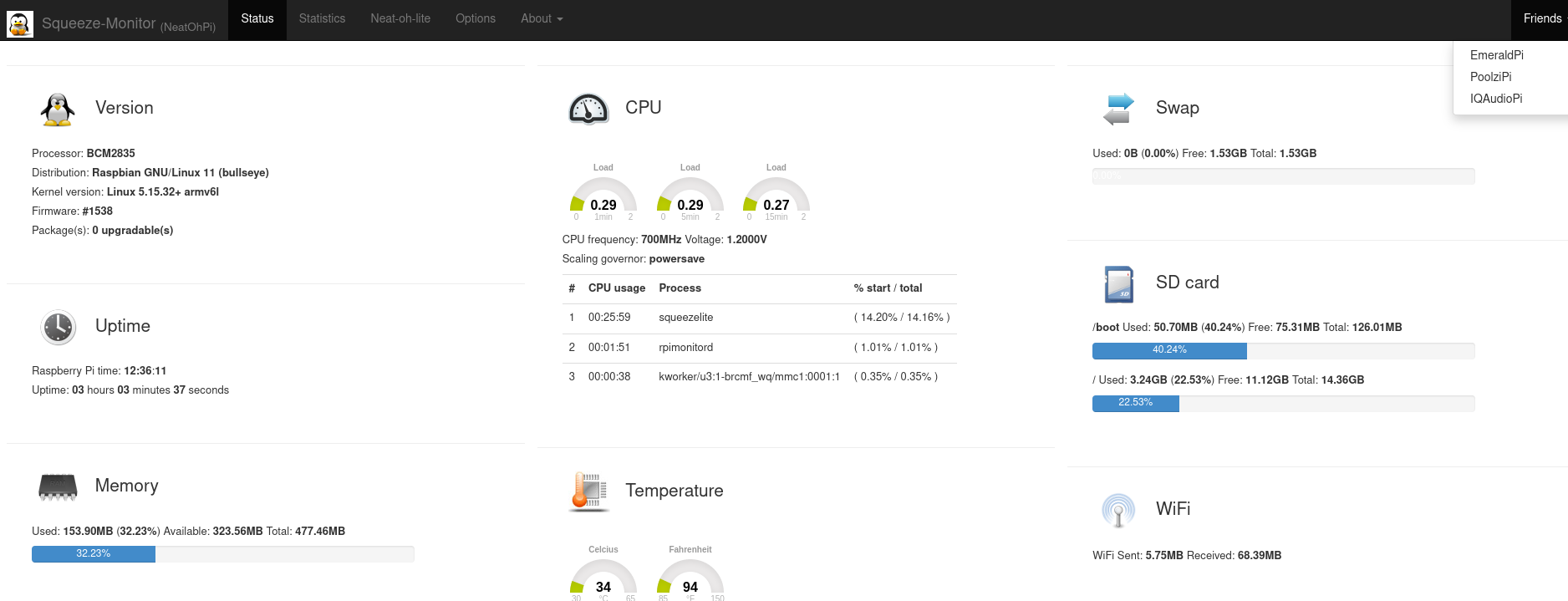Click the WiFi antenna icon
The image size is (1568, 601).
point(1118,510)
